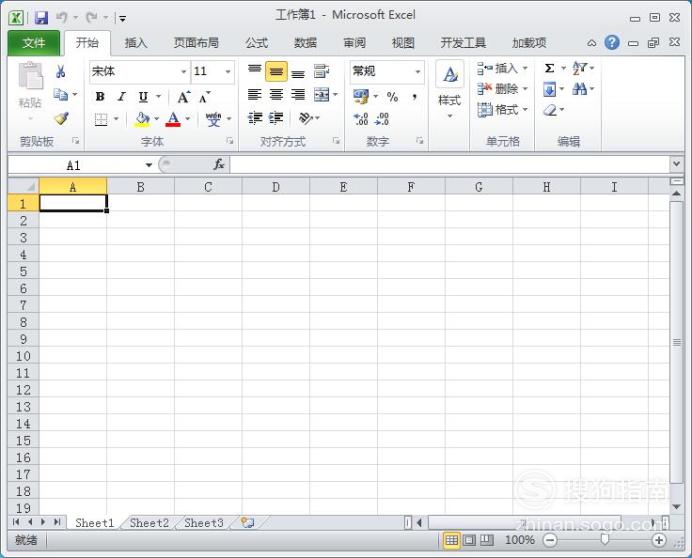Switch to the 插入 ribbon tab
692x558 pixels.
point(135,43)
